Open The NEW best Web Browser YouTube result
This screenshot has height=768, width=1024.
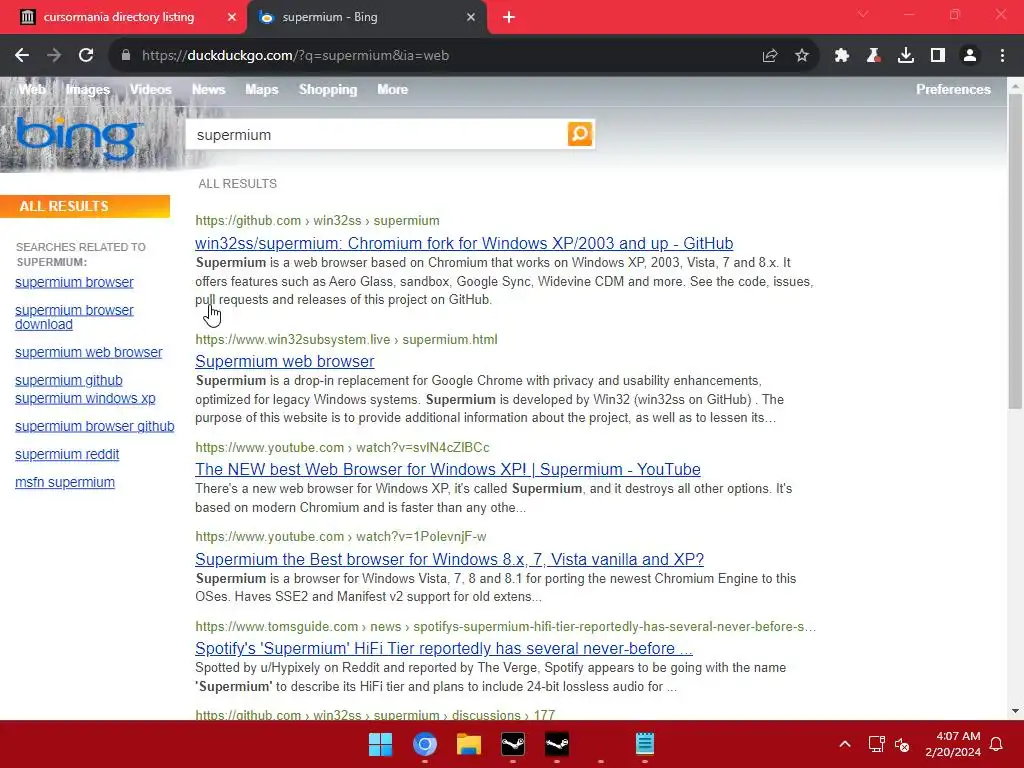point(447,470)
